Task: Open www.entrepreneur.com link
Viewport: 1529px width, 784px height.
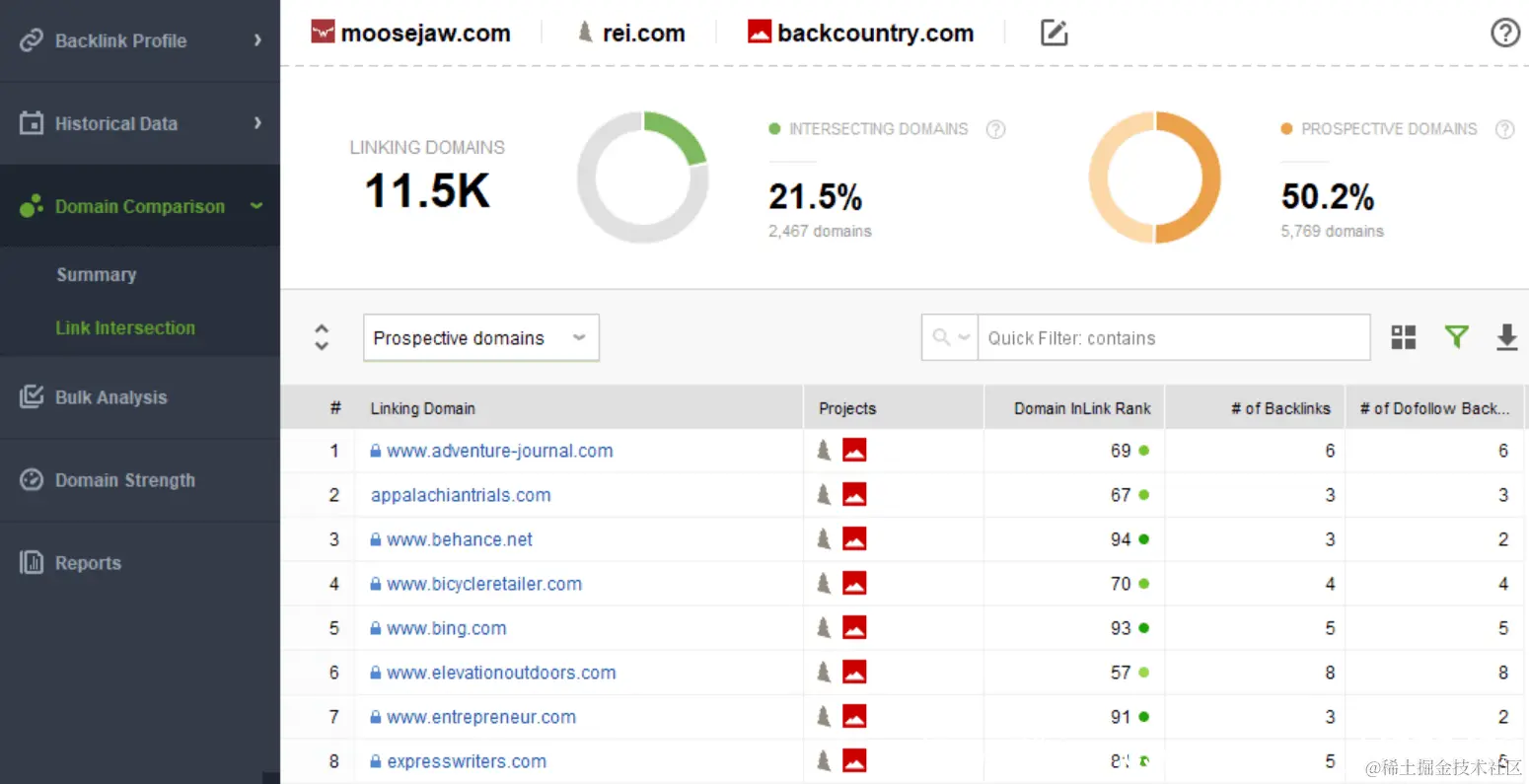Action: 481,717
